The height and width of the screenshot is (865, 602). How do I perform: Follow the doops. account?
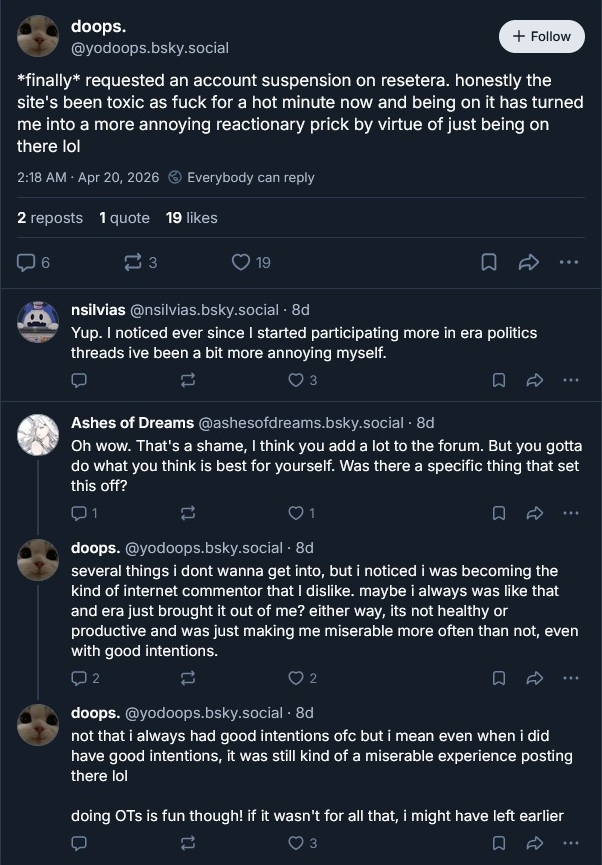point(541,36)
